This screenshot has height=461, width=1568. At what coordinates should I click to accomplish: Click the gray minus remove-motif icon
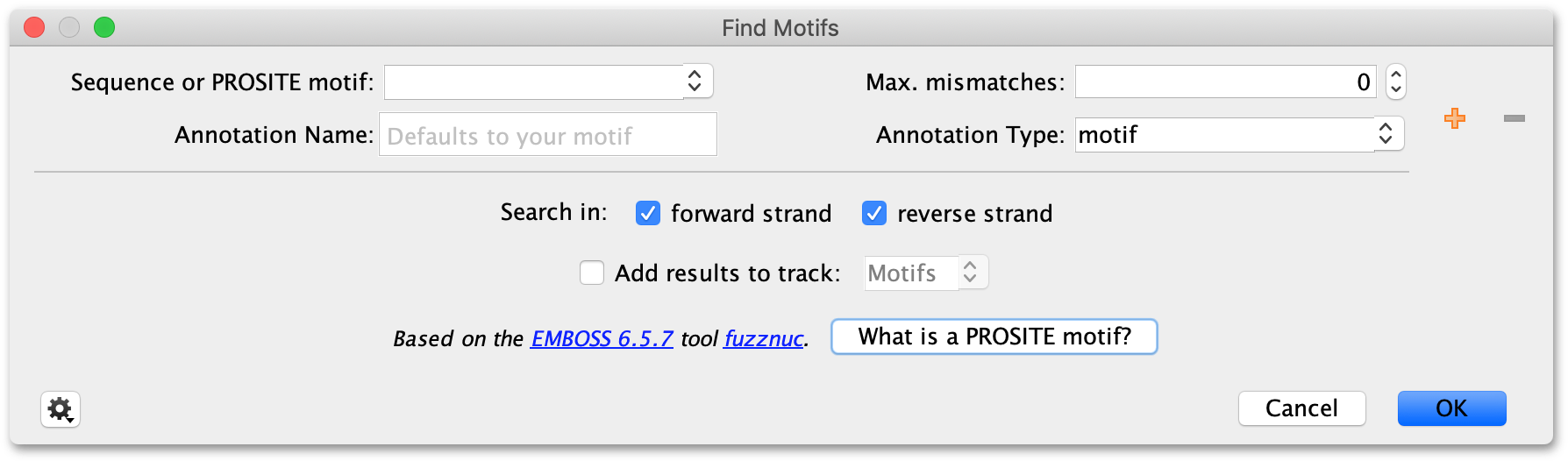tap(1515, 118)
